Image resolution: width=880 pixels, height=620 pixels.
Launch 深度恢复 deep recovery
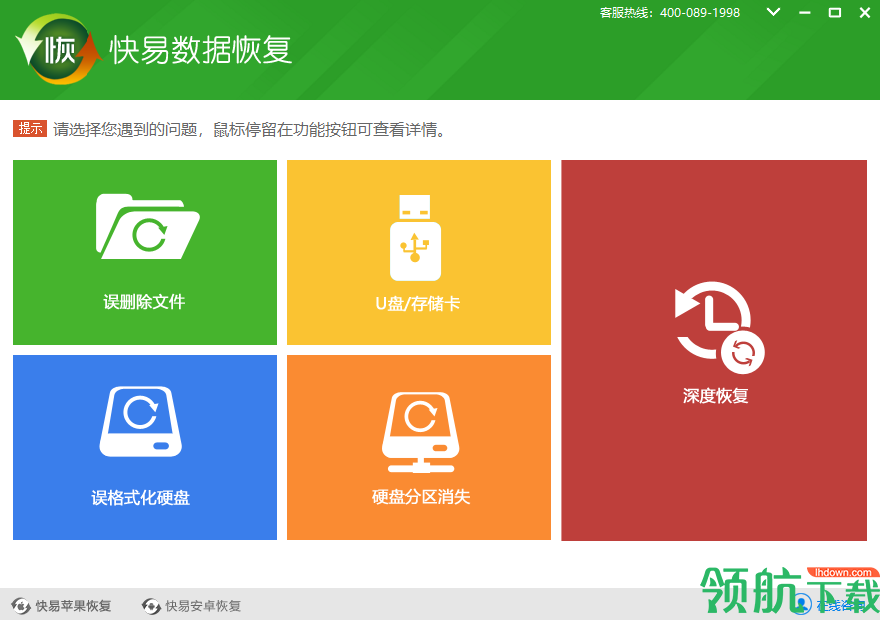click(x=715, y=350)
